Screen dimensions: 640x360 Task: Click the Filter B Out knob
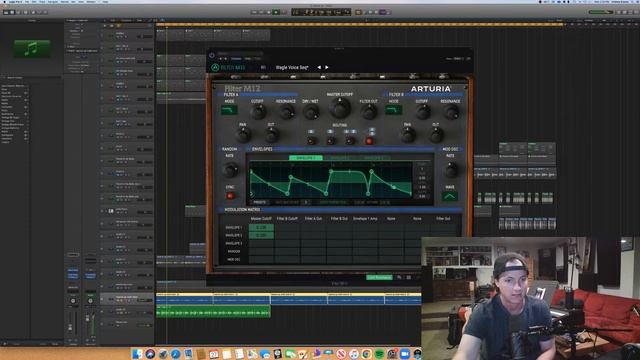point(436,135)
